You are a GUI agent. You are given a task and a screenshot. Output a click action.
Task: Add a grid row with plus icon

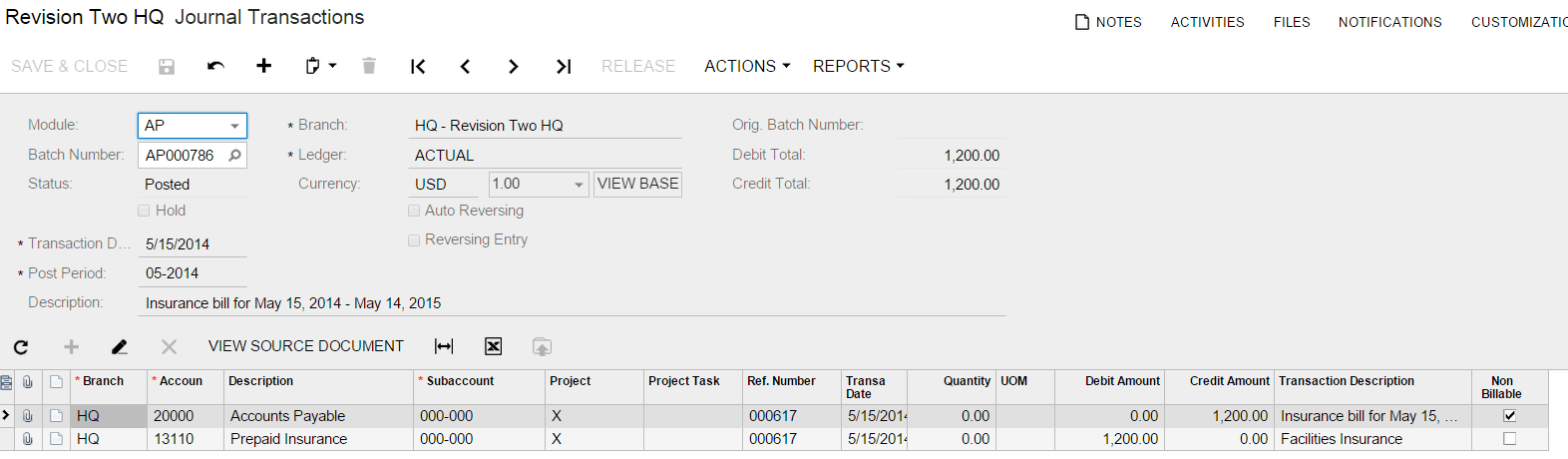click(x=71, y=346)
